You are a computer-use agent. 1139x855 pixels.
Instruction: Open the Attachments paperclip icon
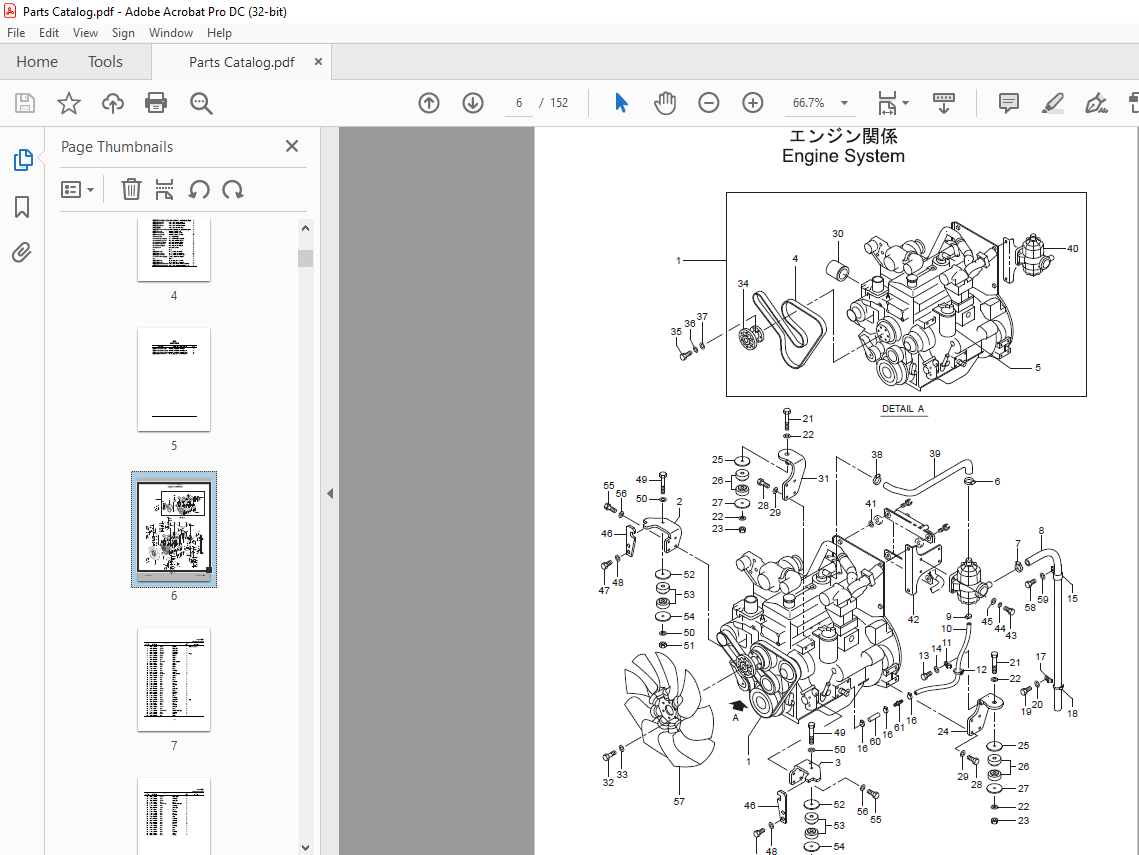click(22, 253)
